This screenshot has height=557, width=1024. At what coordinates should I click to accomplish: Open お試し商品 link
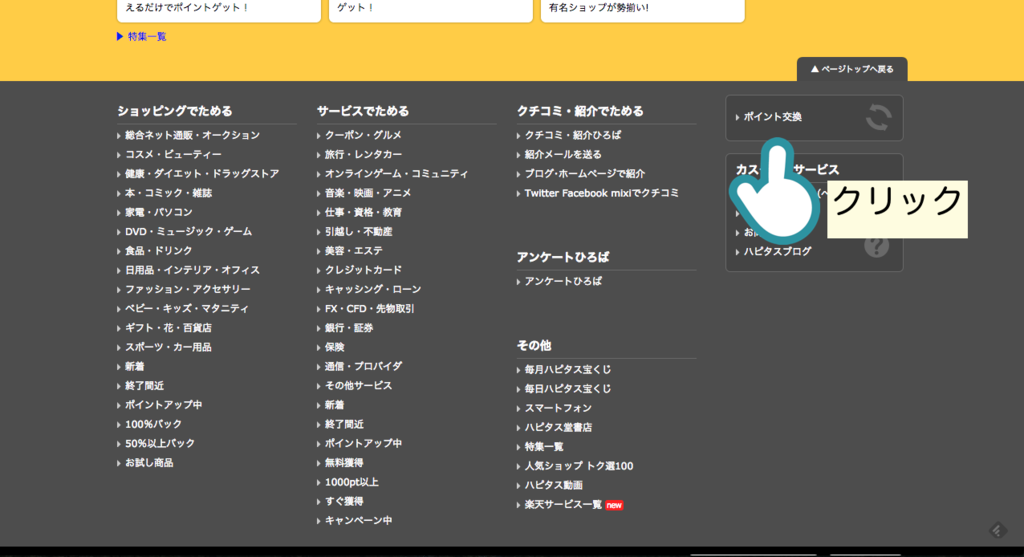(149, 462)
